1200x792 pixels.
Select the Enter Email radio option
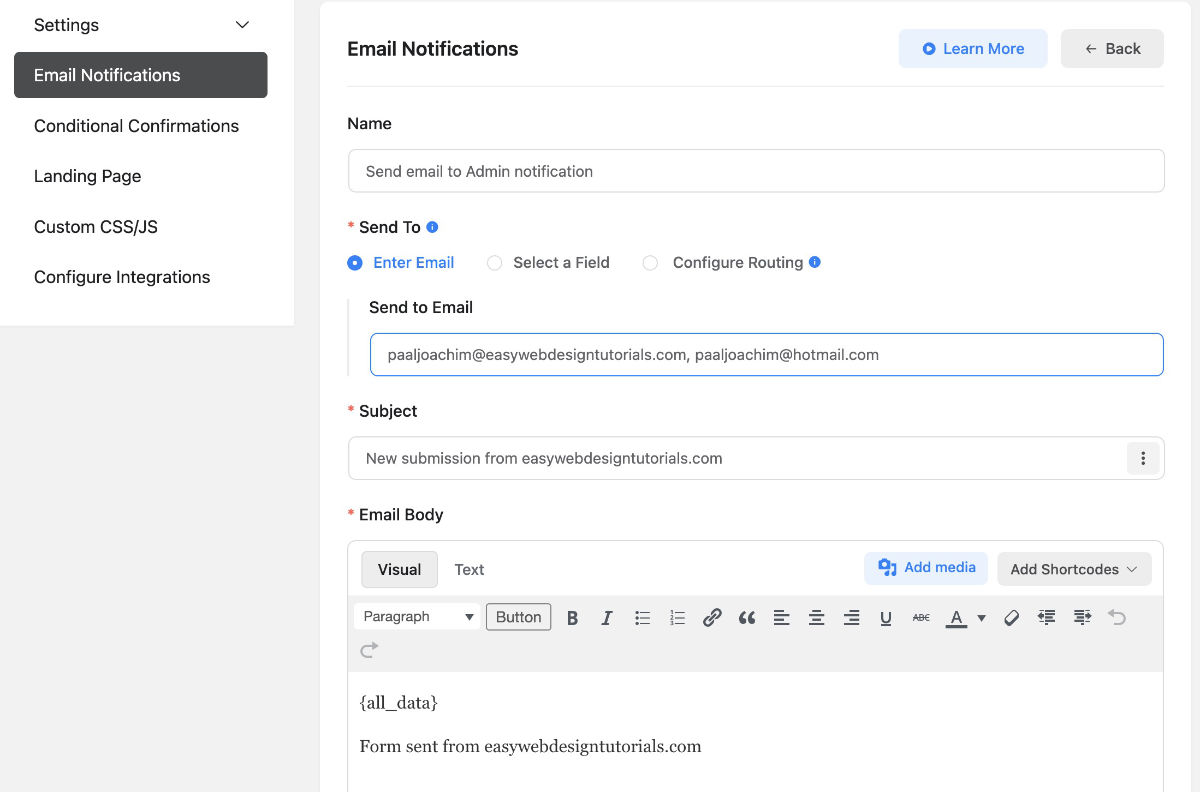tap(355, 263)
